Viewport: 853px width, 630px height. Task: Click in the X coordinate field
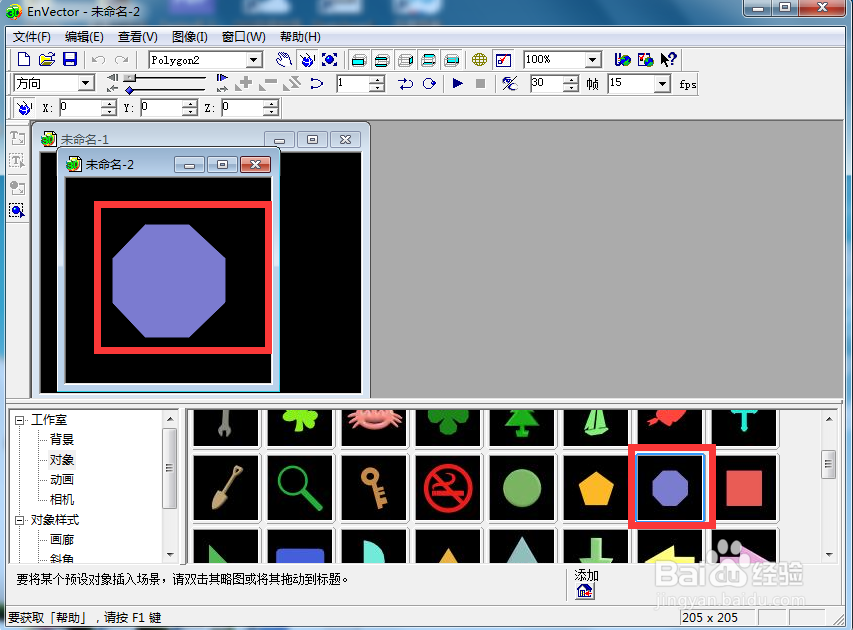[x=80, y=108]
